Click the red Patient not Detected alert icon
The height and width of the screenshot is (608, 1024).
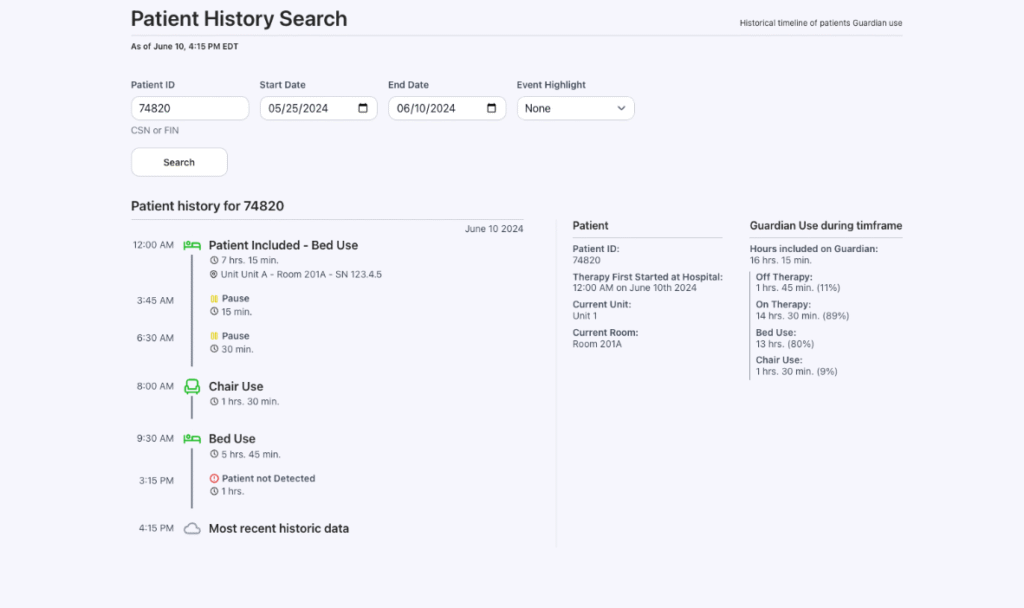(214, 479)
